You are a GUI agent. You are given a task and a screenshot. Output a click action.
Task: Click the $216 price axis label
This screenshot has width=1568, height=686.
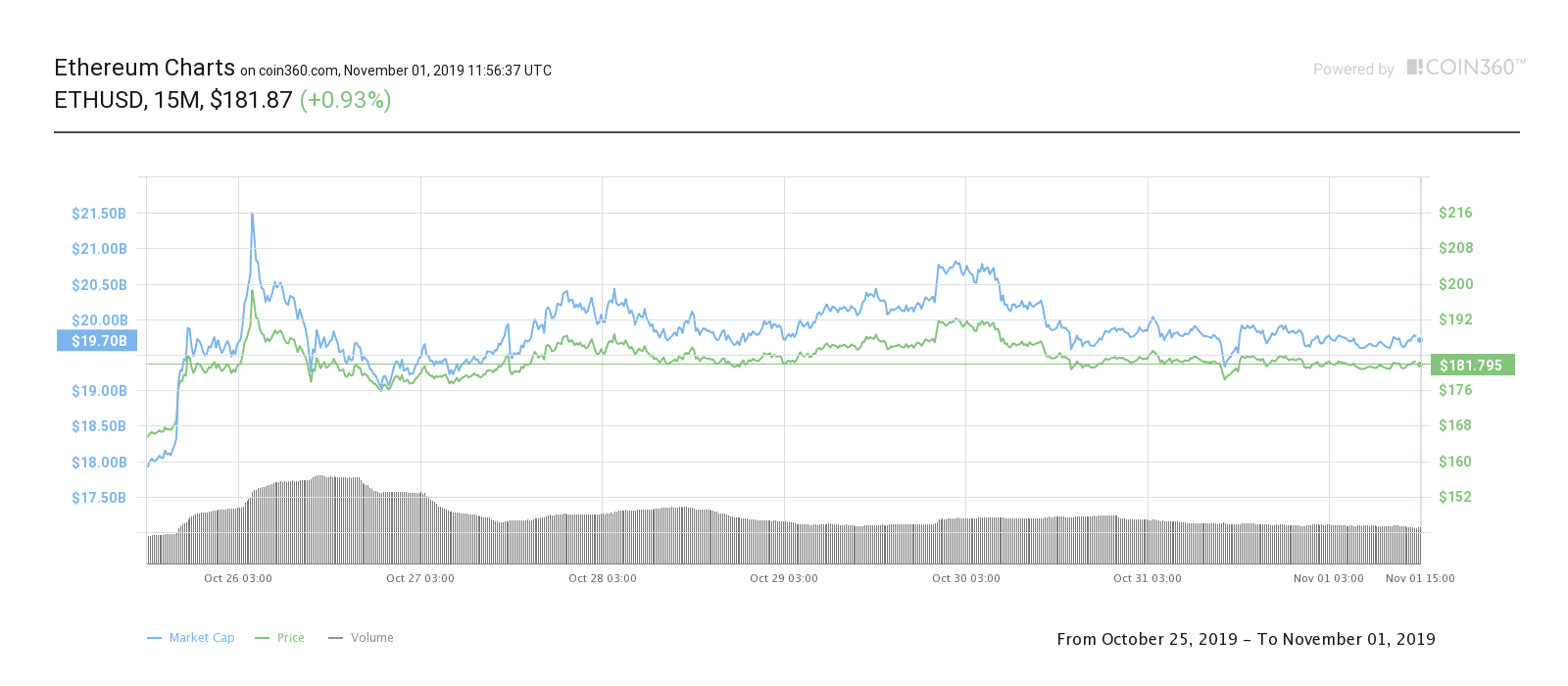pyautogui.click(x=1455, y=213)
